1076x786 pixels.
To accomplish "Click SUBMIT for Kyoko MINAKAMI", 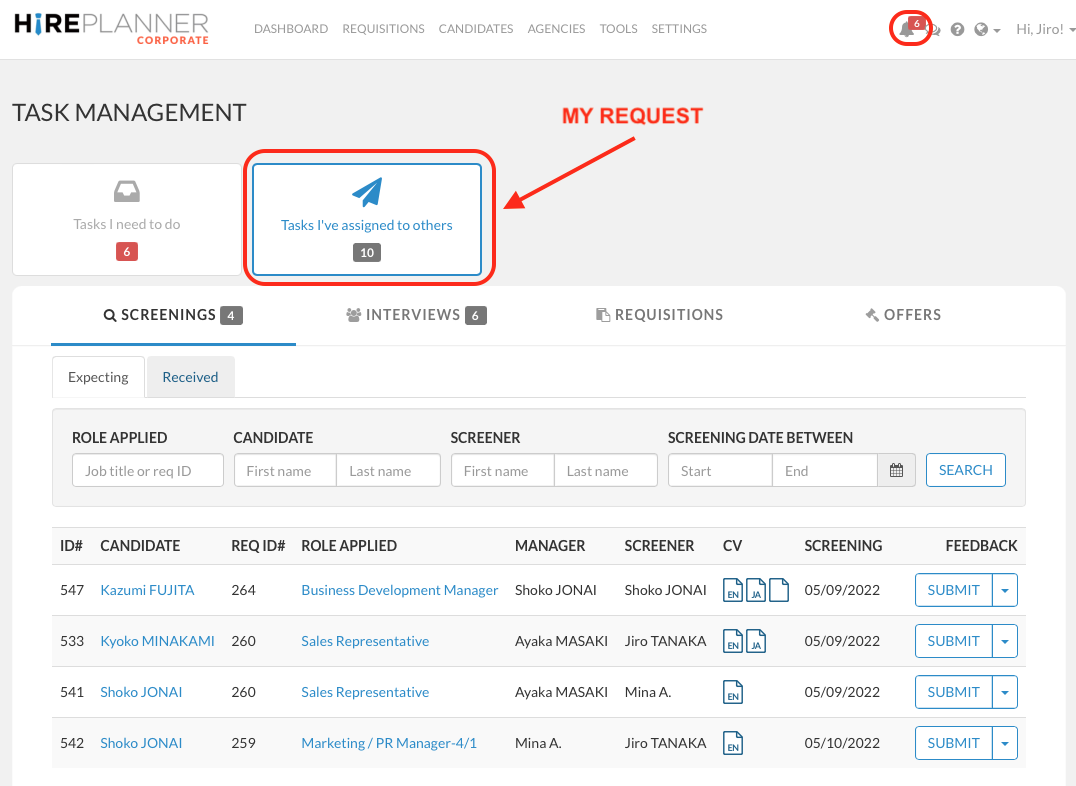I will (952, 641).
